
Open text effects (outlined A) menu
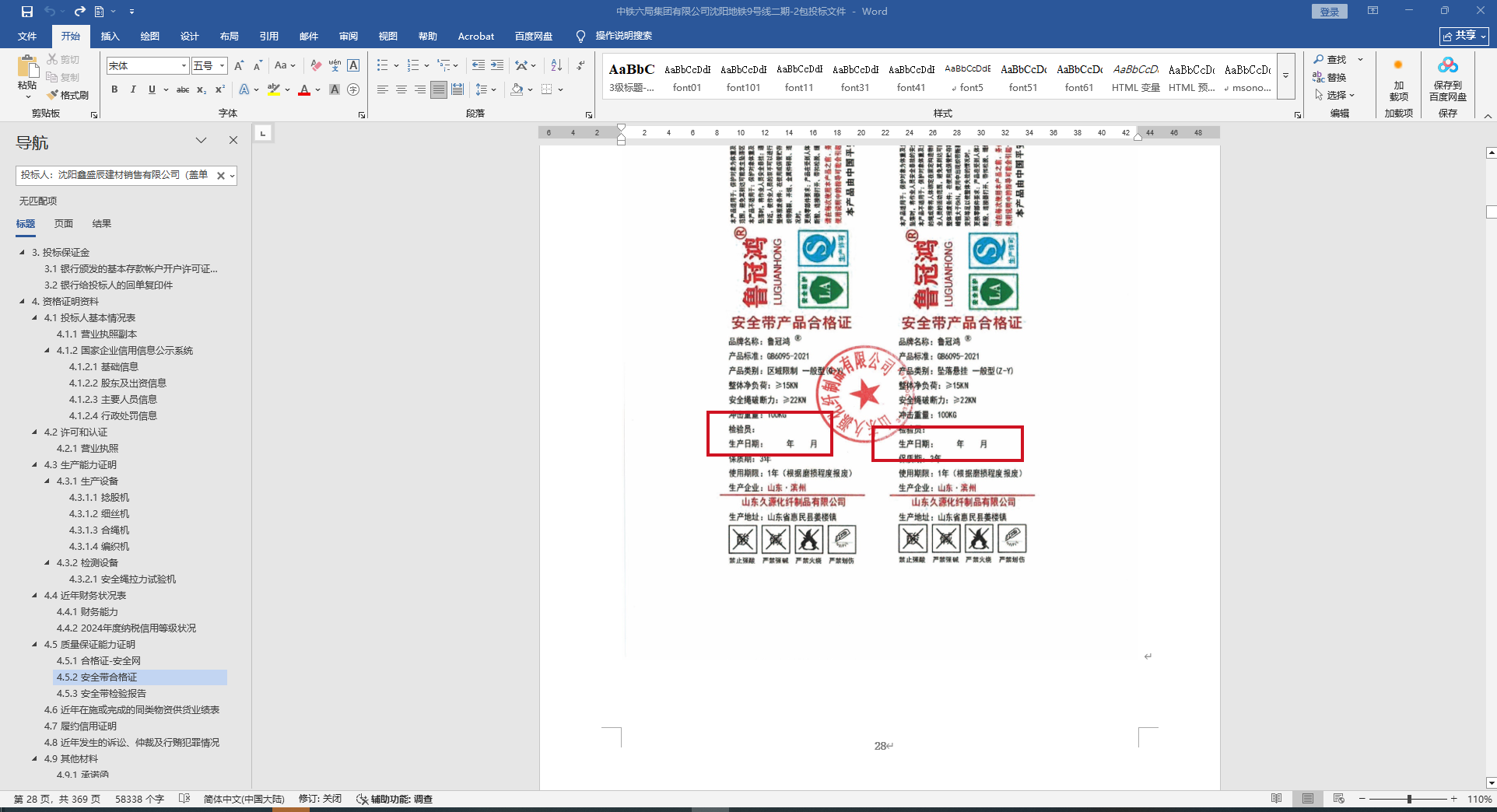tap(244, 90)
